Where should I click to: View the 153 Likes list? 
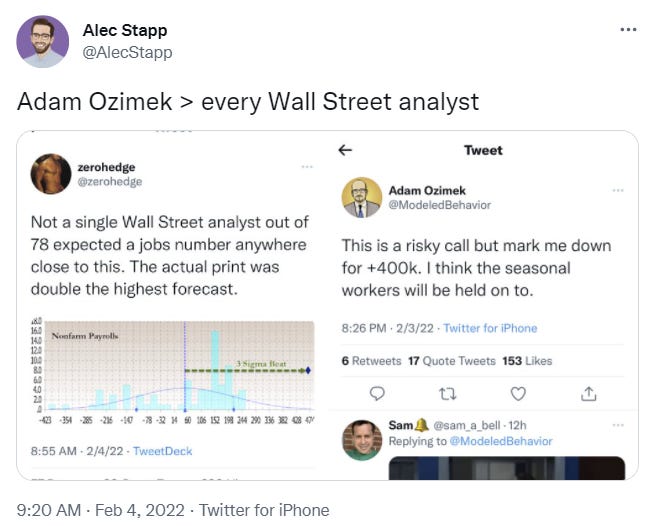point(527,361)
